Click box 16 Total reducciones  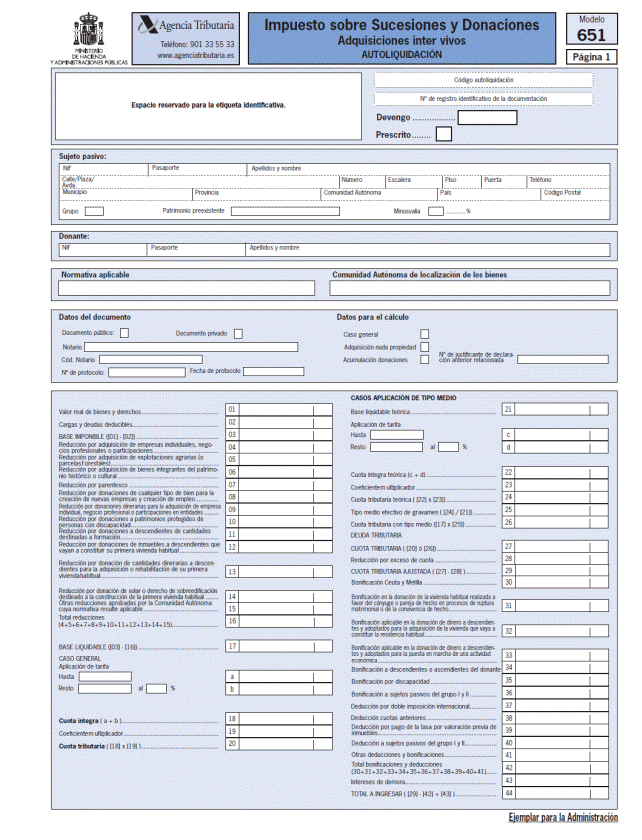pos(286,621)
